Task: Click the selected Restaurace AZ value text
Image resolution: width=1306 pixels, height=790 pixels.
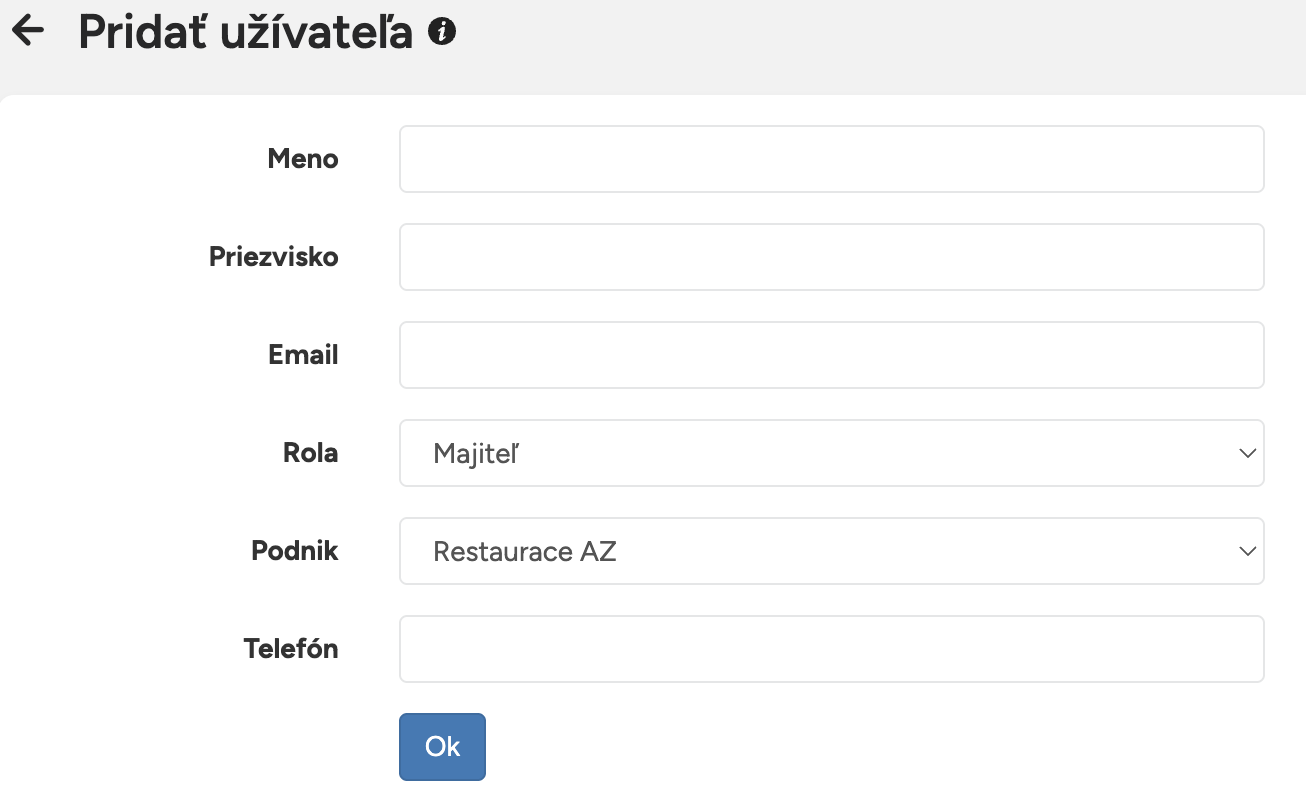Action: pos(525,551)
